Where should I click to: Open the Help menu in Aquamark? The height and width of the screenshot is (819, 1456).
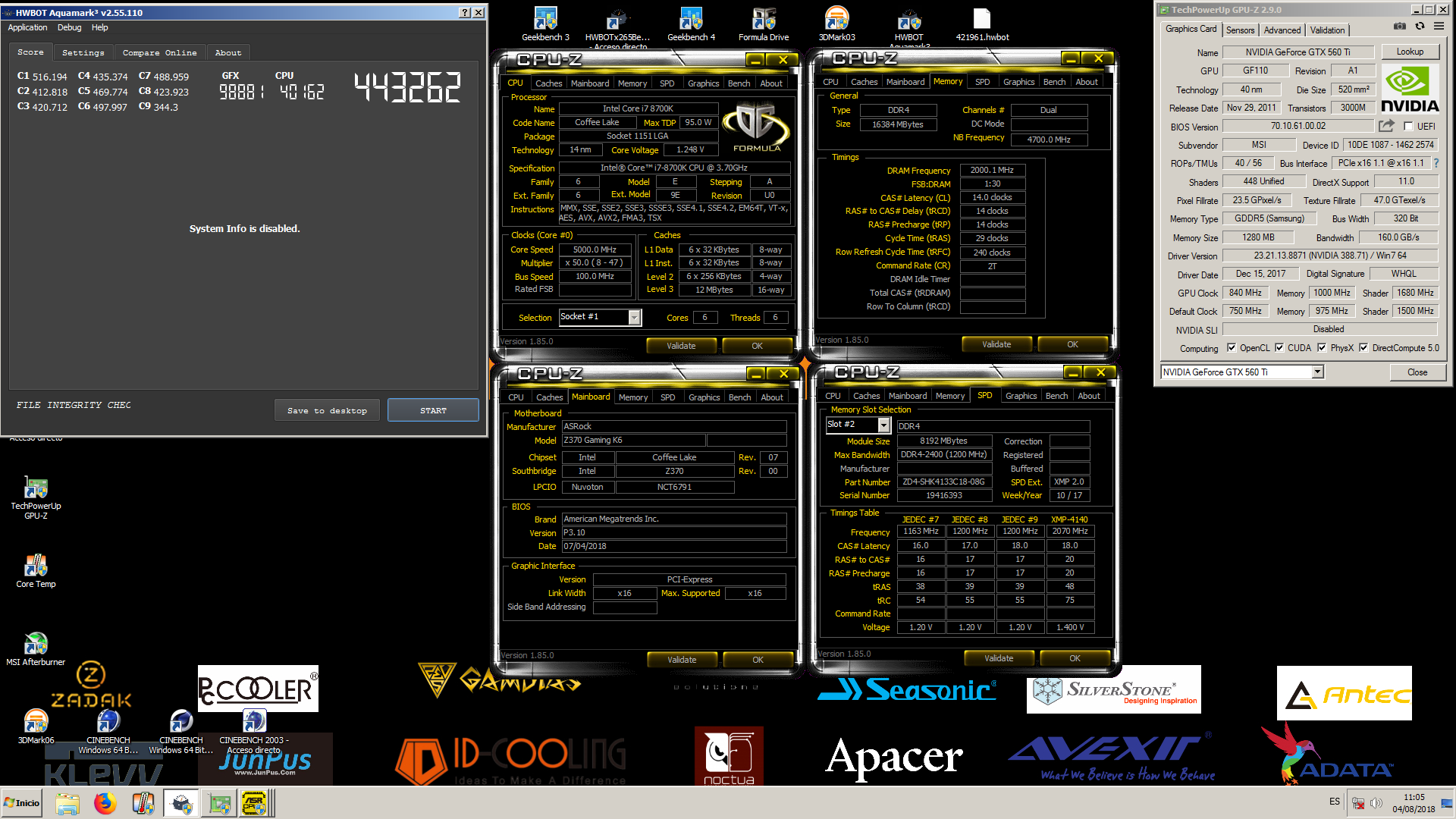point(99,27)
